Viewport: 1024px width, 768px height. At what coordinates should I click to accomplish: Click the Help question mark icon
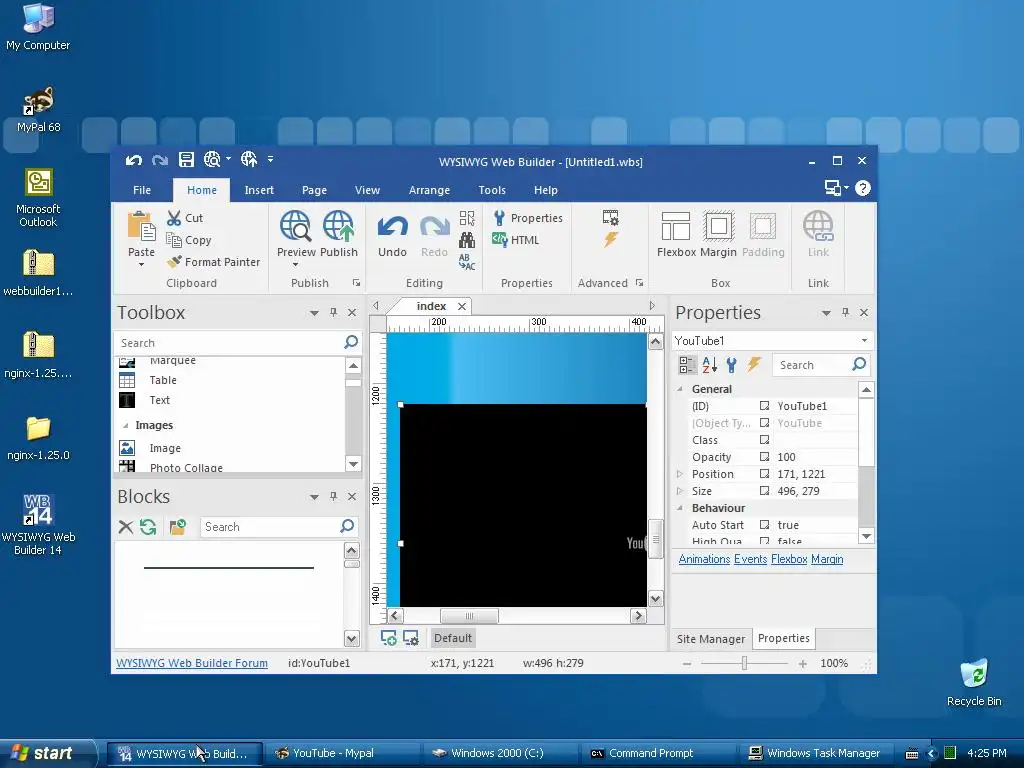[863, 189]
